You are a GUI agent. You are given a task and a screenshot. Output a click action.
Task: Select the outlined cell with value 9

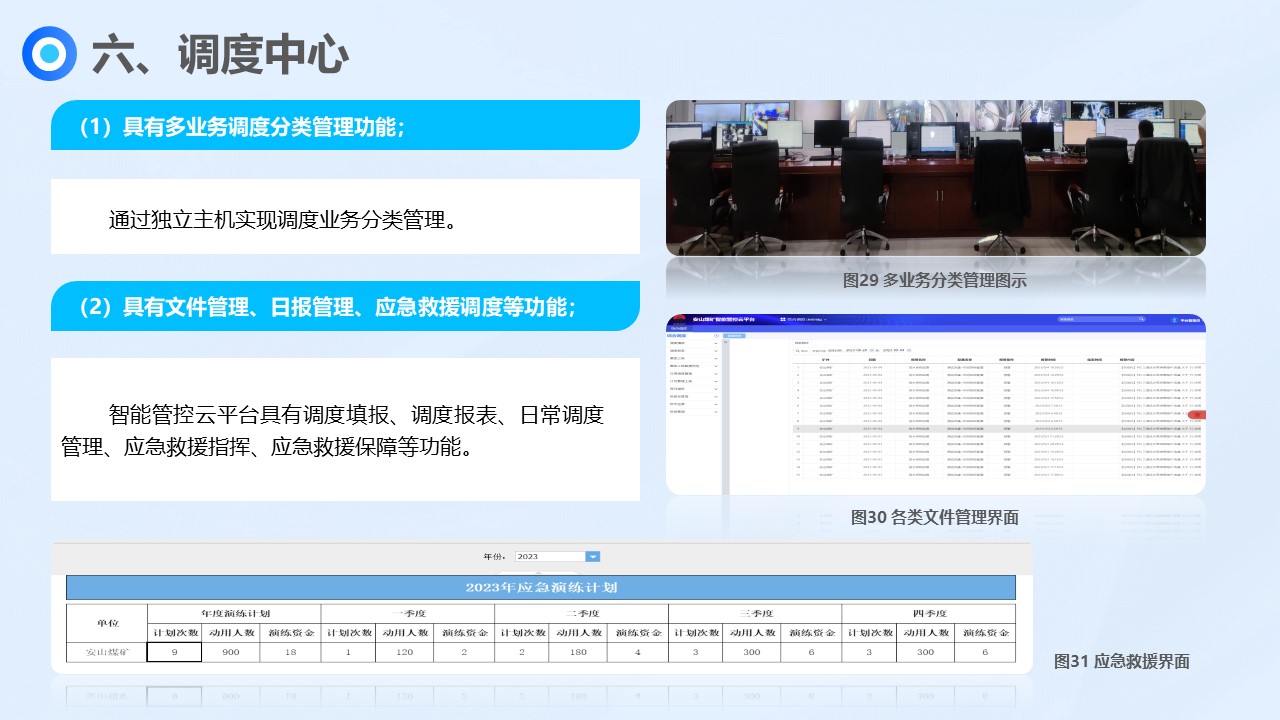click(x=175, y=652)
